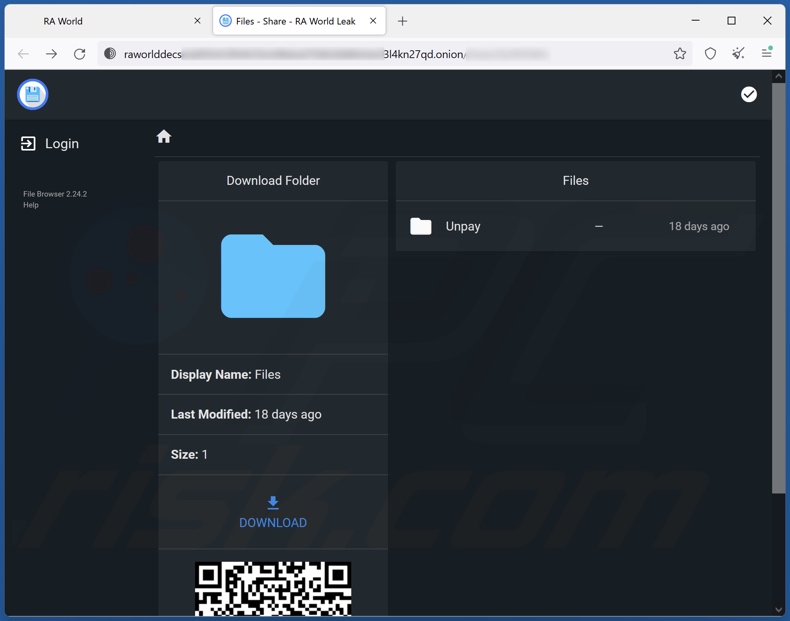Click the Last Modified: 18 days ago line
The width and height of the screenshot is (790, 621).
click(x=246, y=415)
